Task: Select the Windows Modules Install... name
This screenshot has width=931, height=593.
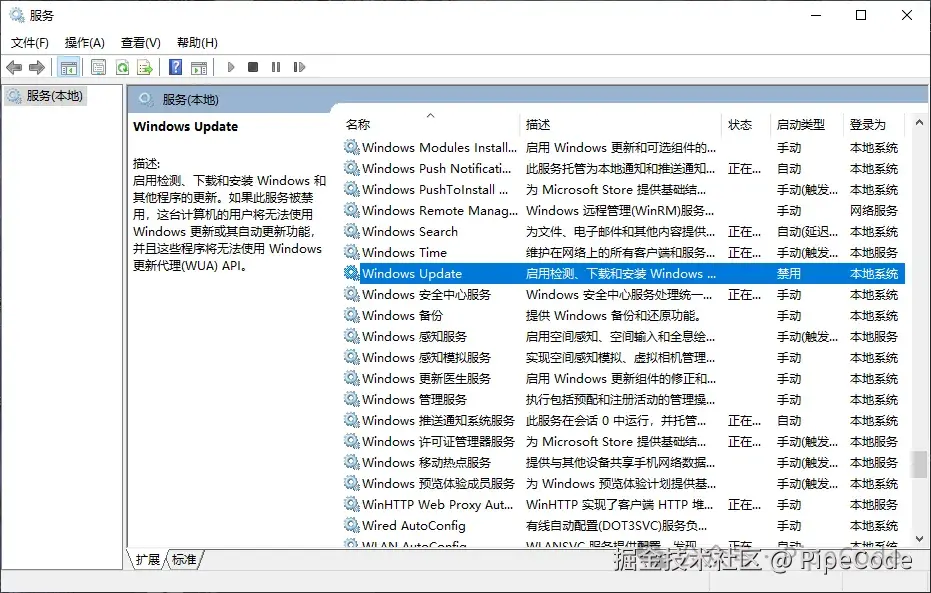Action: coord(439,147)
